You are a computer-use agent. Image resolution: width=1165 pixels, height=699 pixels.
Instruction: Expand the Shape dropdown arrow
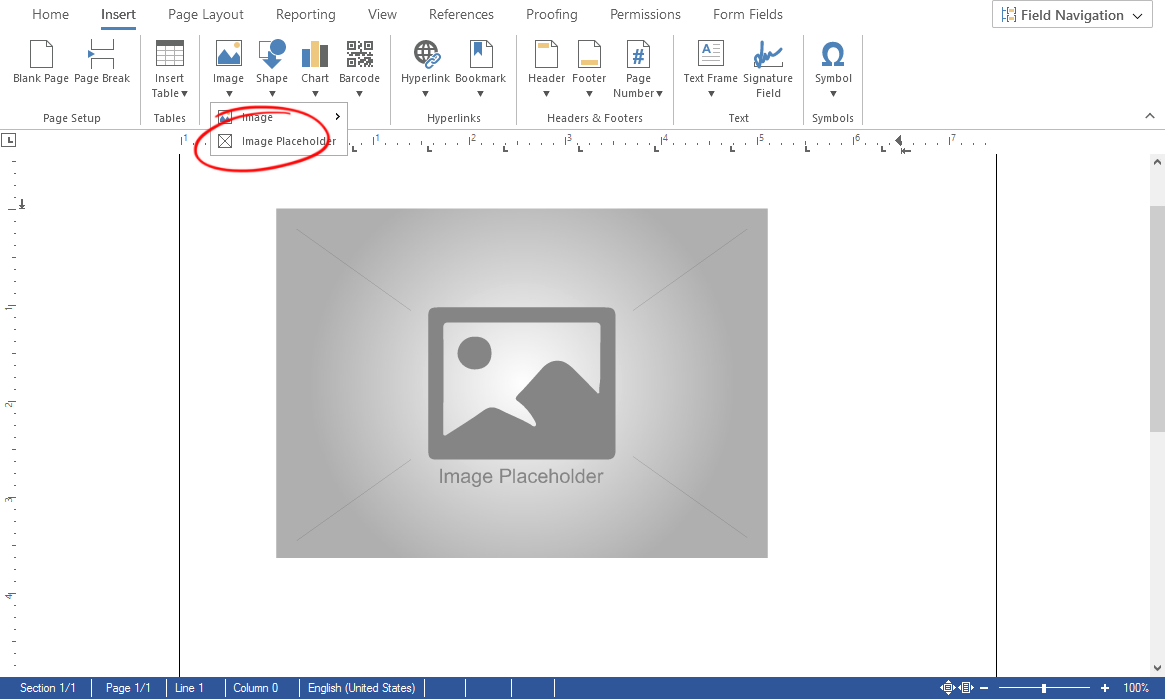[272, 94]
